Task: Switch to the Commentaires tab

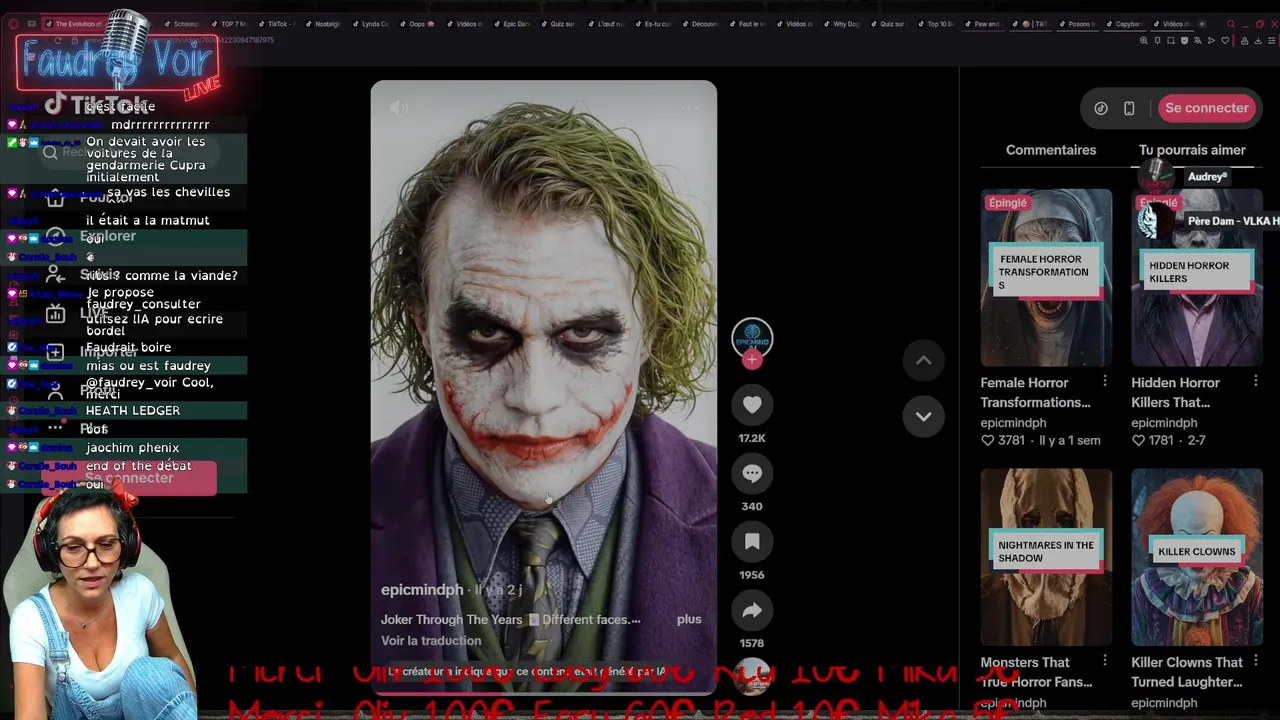Action: point(1051,150)
